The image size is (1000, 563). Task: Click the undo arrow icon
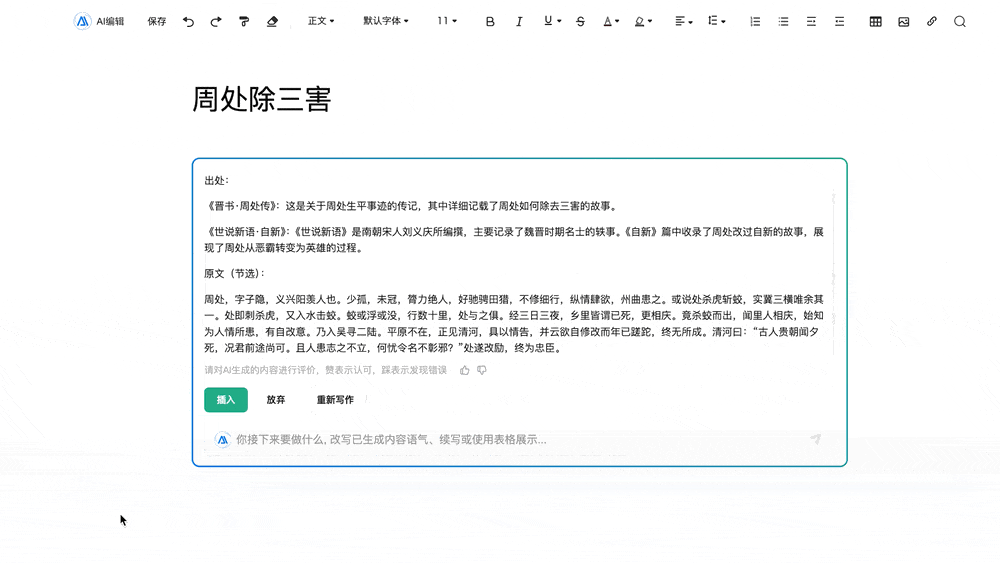pos(188,21)
